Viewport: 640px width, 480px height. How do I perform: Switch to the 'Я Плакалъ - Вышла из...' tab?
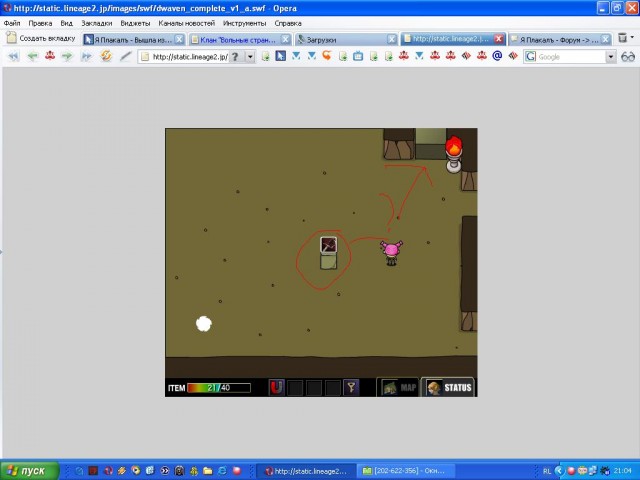tap(134, 39)
